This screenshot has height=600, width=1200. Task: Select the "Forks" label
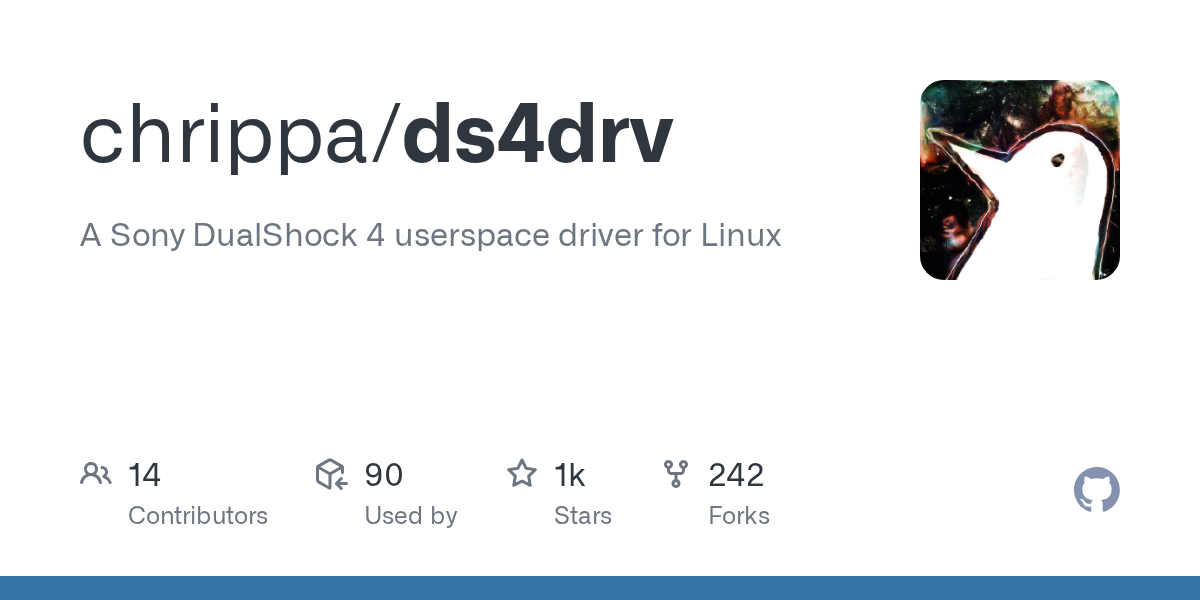click(738, 516)
